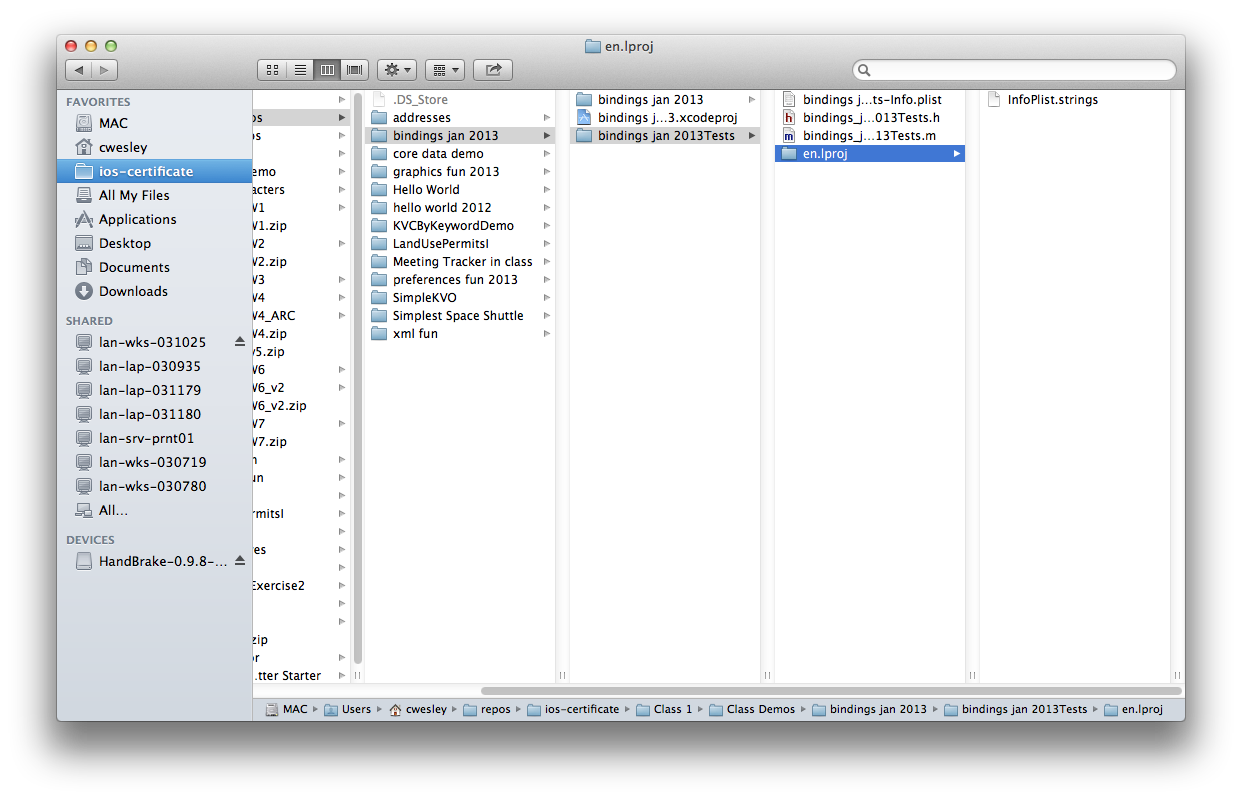Switch to icon view mode

click(271, 70)
